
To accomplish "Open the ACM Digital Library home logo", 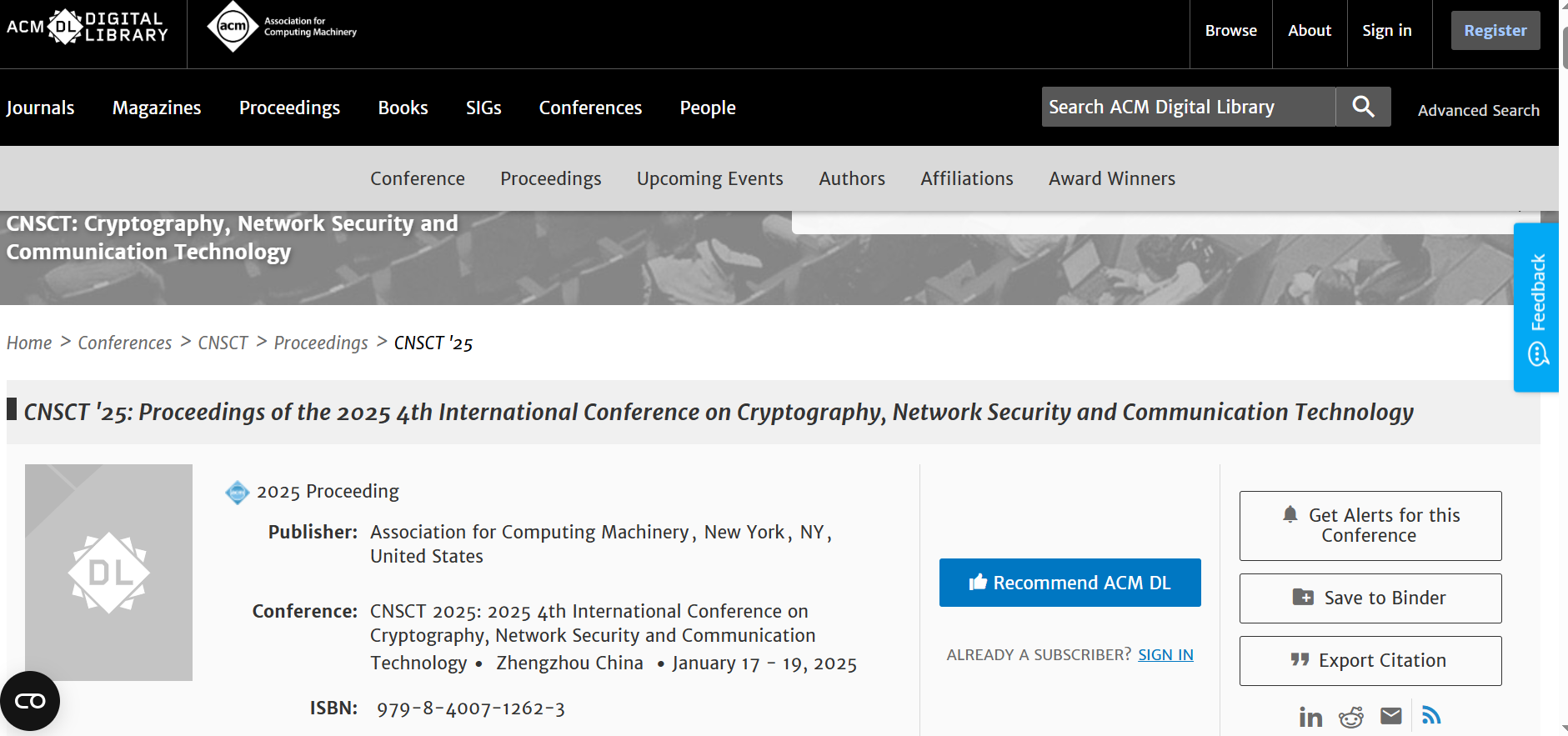I will [88, 28].
